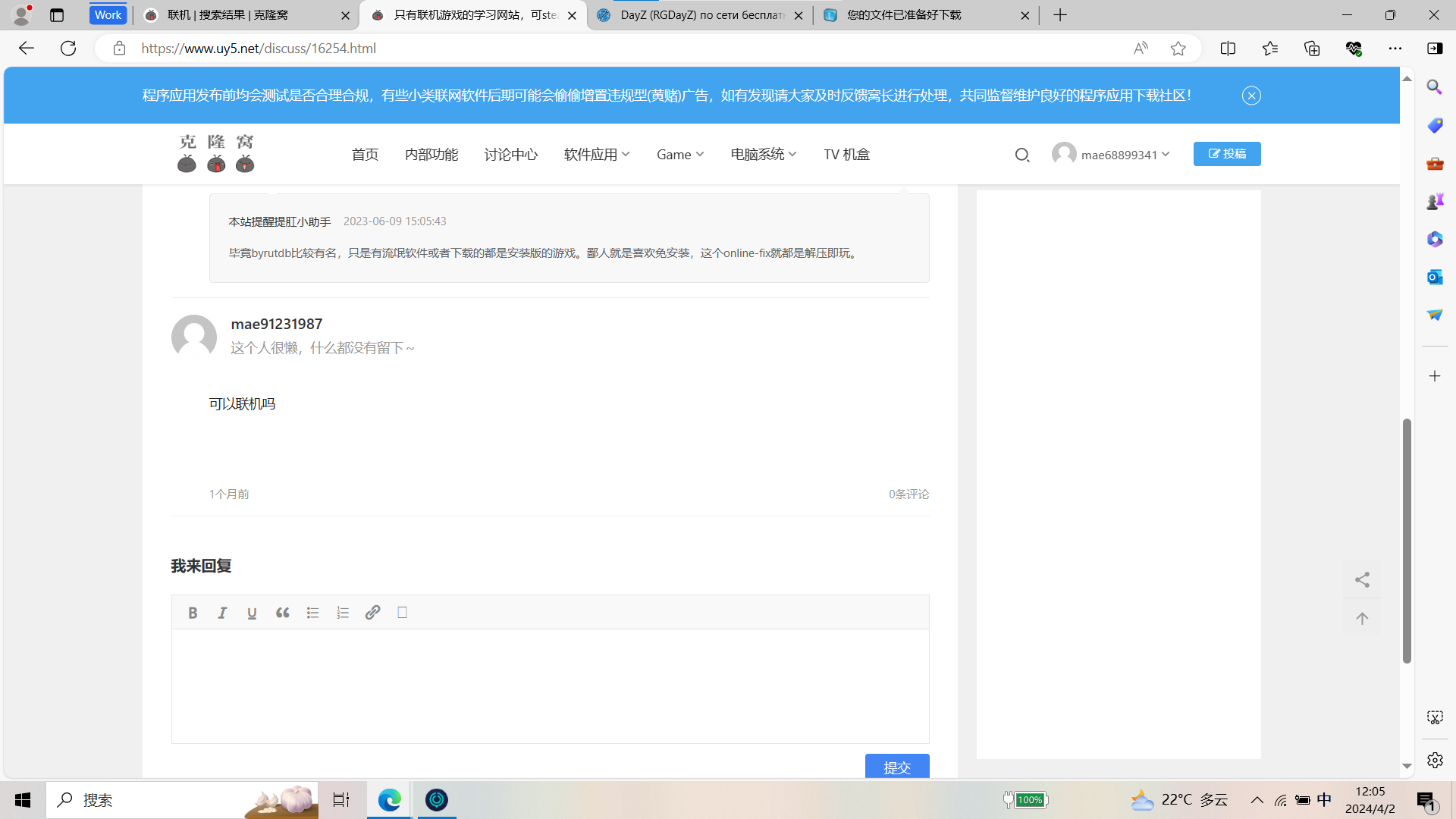Viewport: 1456px width, 819px height.
Task: Open the notification center icon
Action: 1426,800
